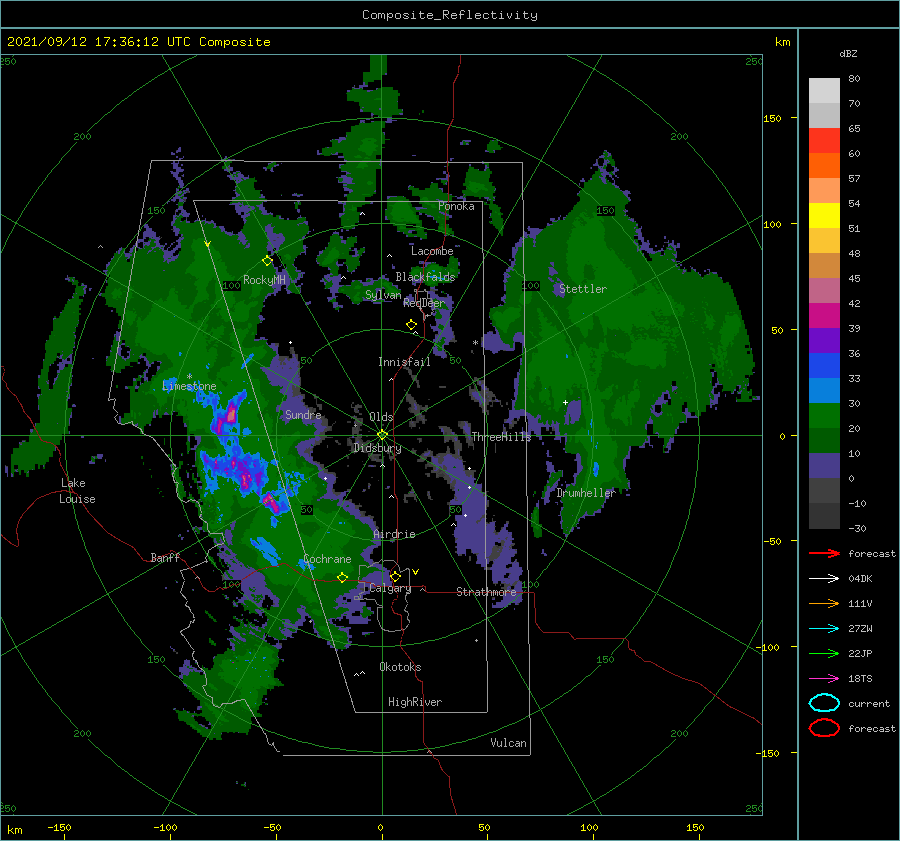Click the yellow km label at bottom left
The height and width of the screenshot is (841, 900).
(14, 830)
